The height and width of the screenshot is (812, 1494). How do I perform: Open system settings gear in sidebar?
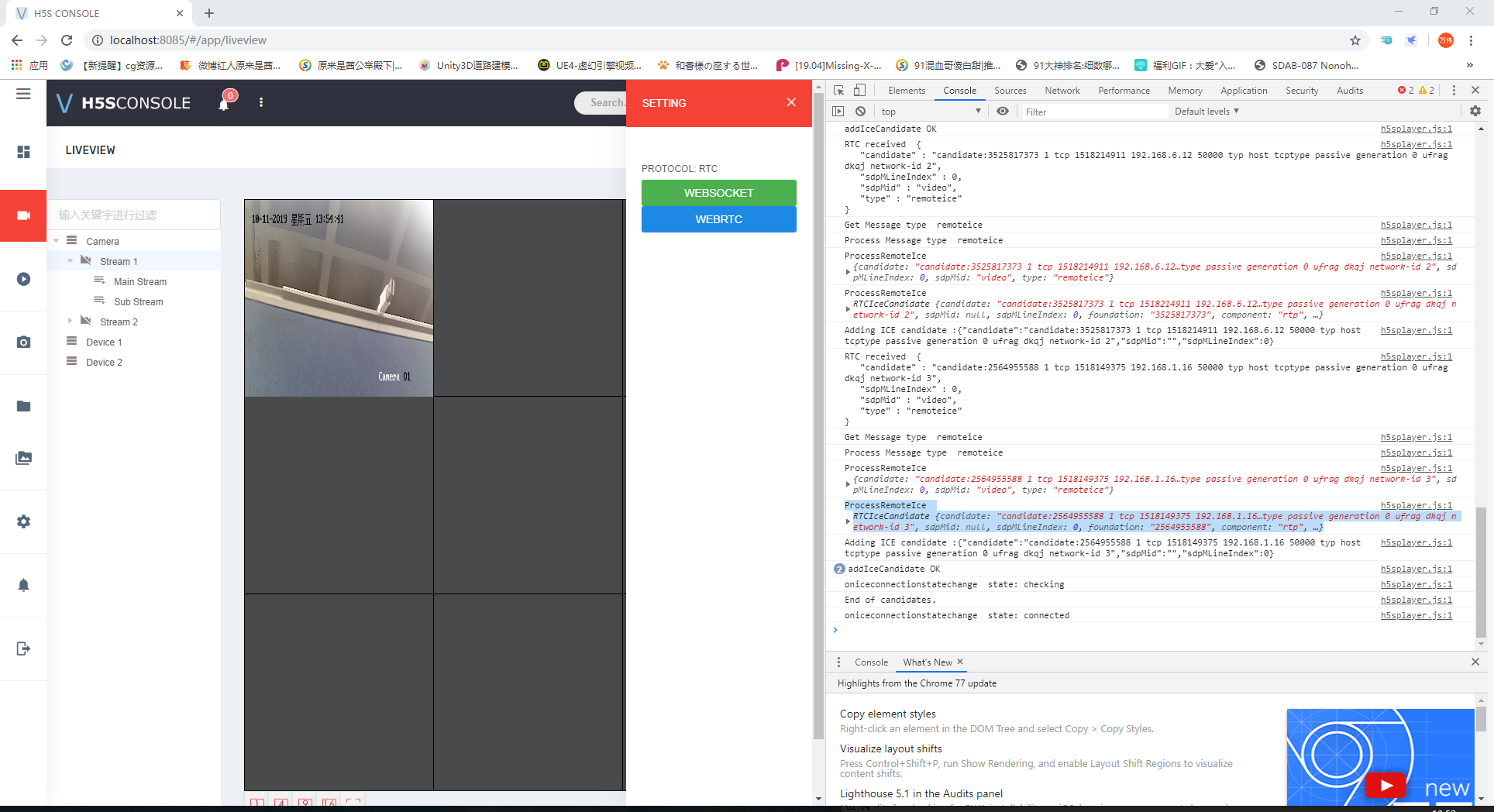coord(23,521)
